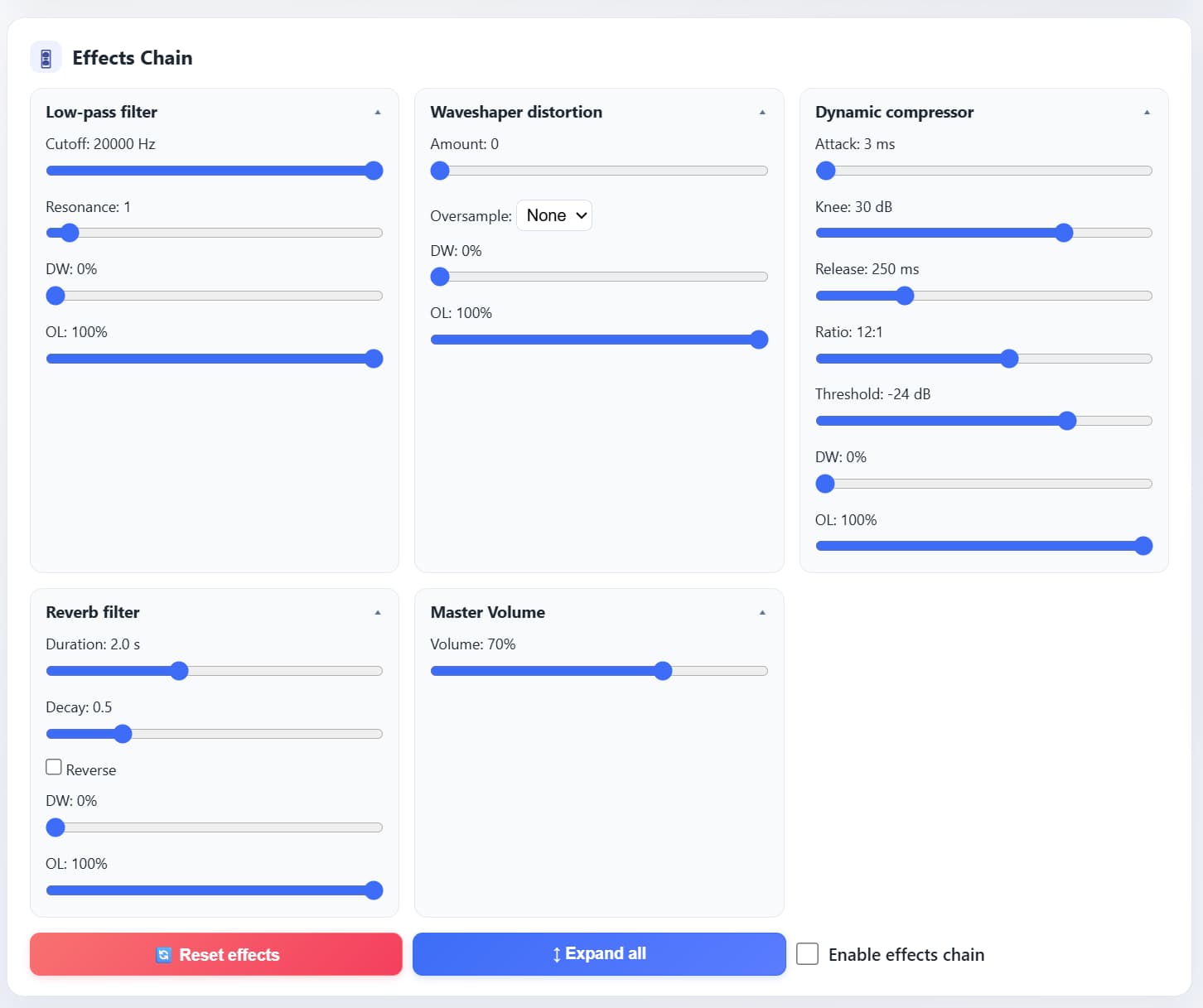This screenshot has width=1203, height=1008.
Task: Click the compressor Threshold slider handle
Action: pos(1067,421)
